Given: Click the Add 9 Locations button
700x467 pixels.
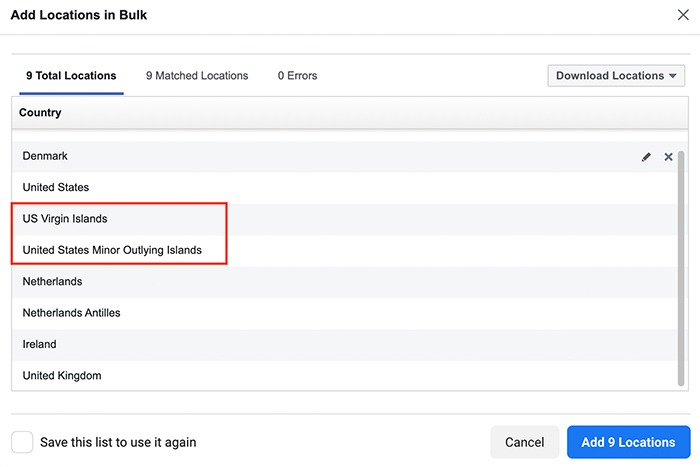Looking at the screenshot, I should click(x=628, y=442).
